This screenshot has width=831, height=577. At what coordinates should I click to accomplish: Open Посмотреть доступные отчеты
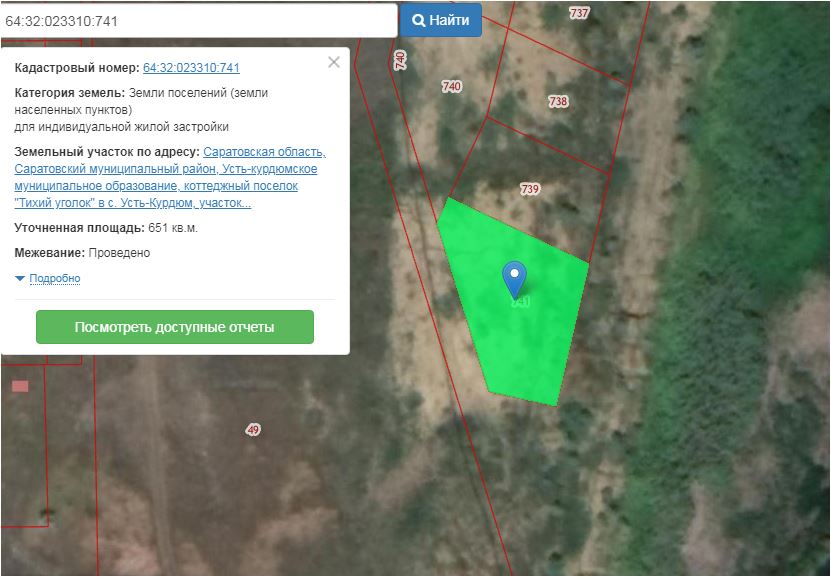click(x=174, y=327)
